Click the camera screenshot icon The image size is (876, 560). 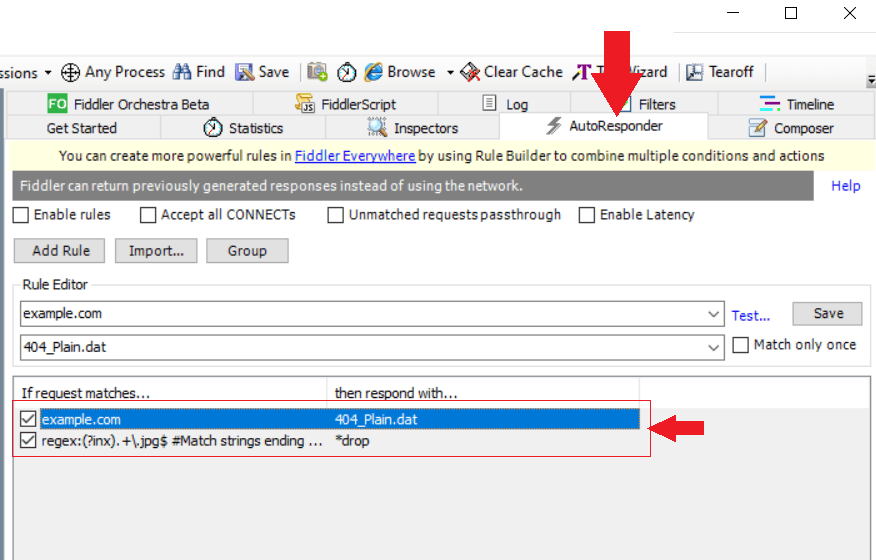point(317,72)
